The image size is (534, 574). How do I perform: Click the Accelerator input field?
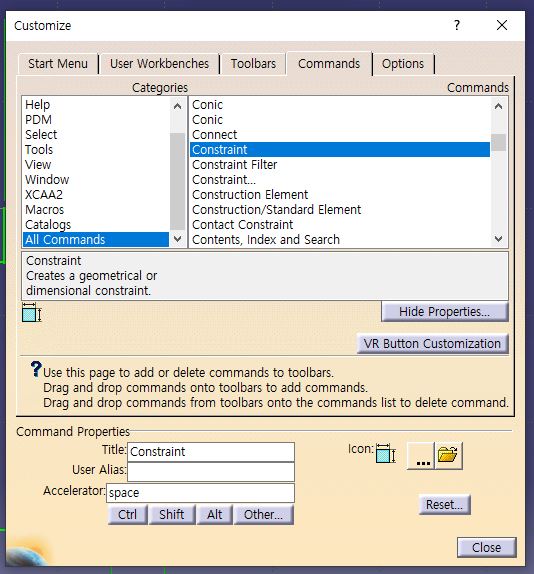point(201,493)
